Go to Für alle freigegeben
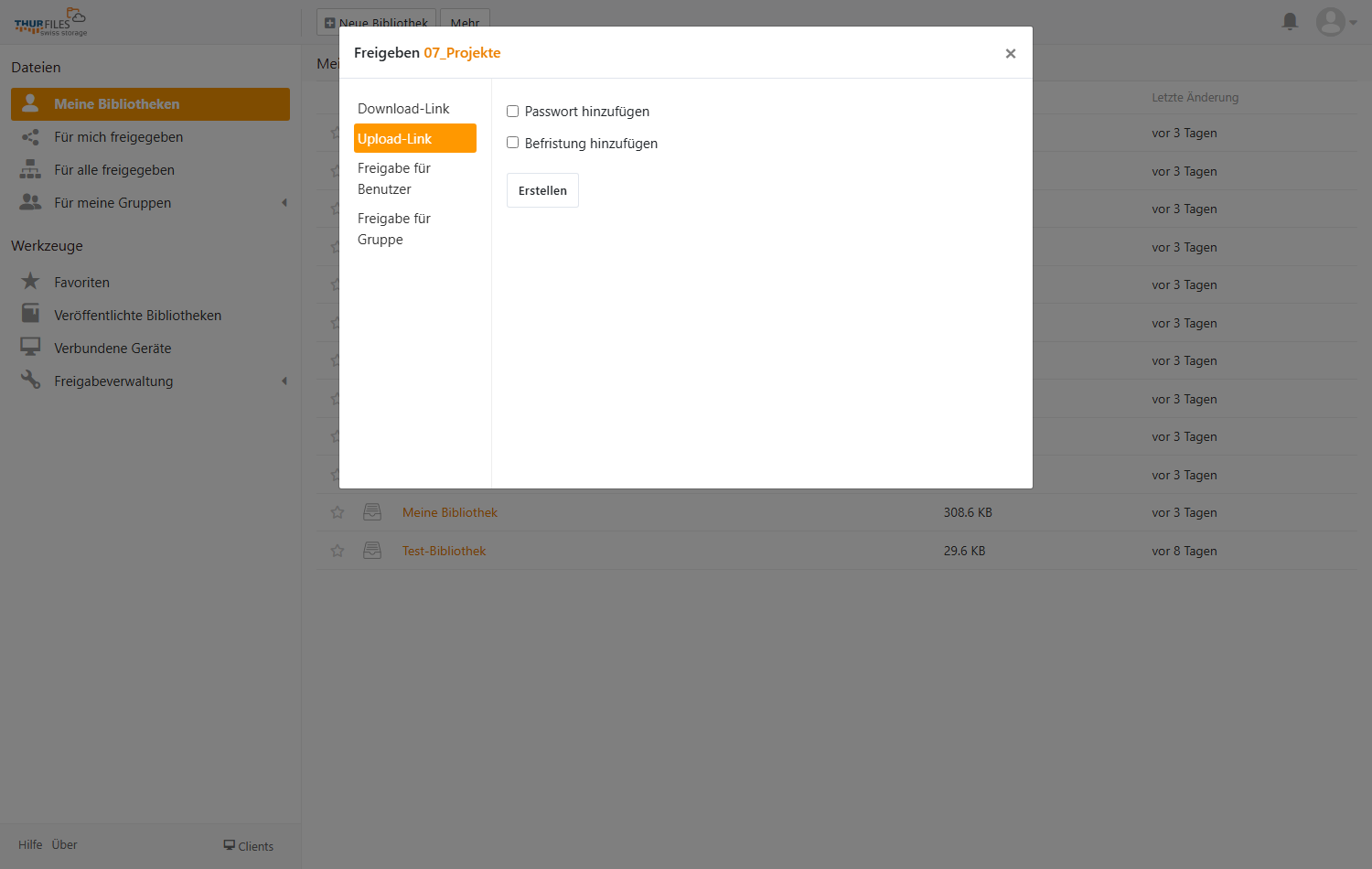 click(150, 170)
